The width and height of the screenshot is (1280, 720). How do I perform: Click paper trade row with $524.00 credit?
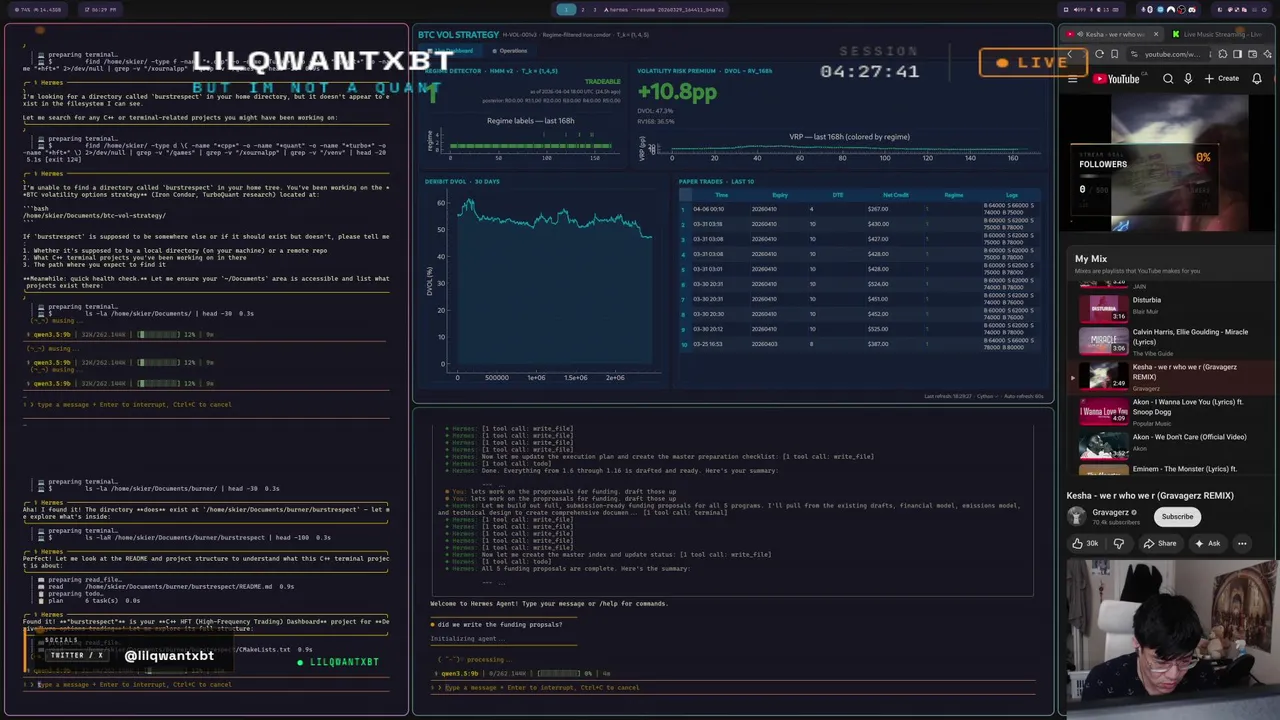(858, 284)
